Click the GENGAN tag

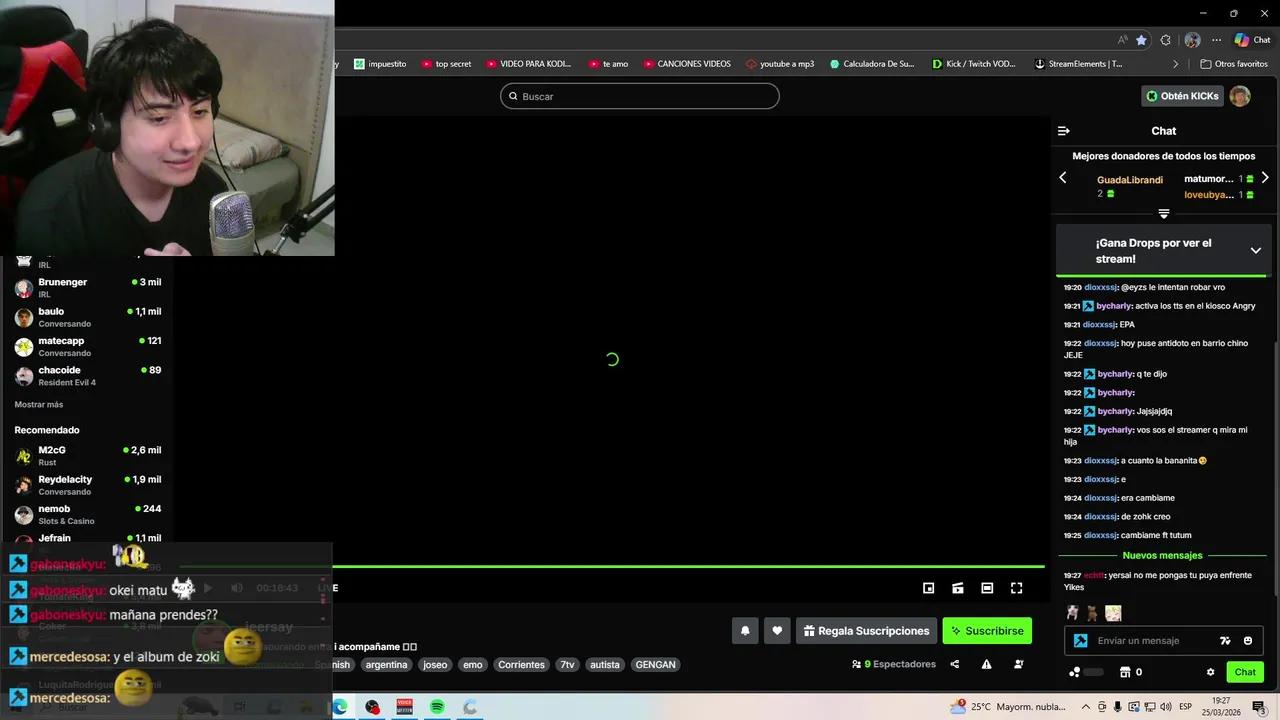655,664
